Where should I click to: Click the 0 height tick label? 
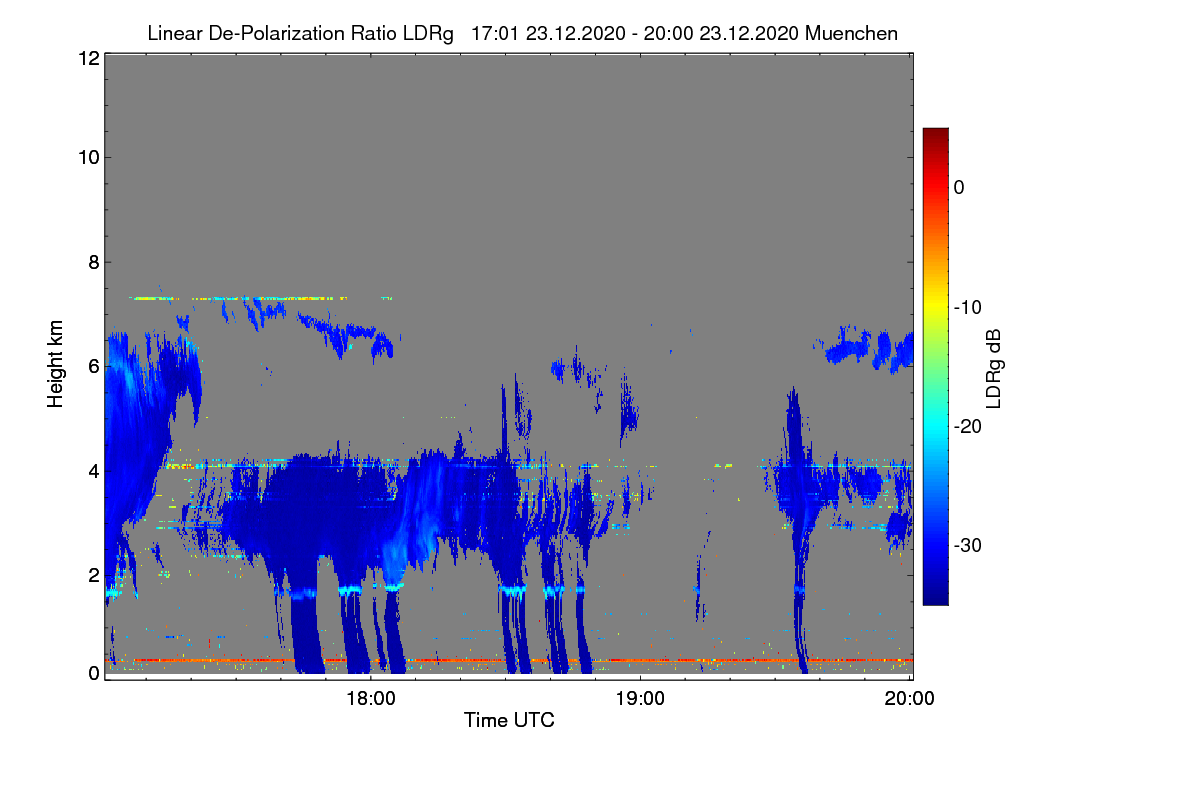(94, 673)
